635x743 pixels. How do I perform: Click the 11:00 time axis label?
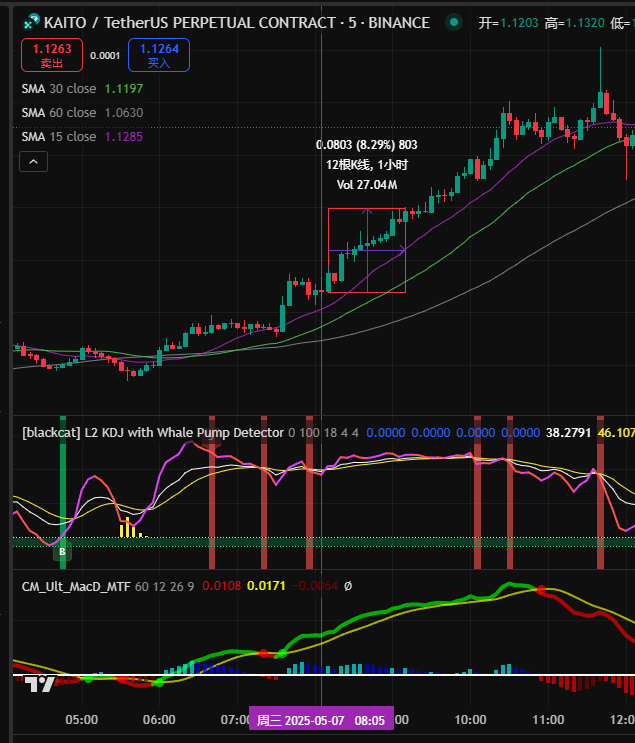point(548,720)
